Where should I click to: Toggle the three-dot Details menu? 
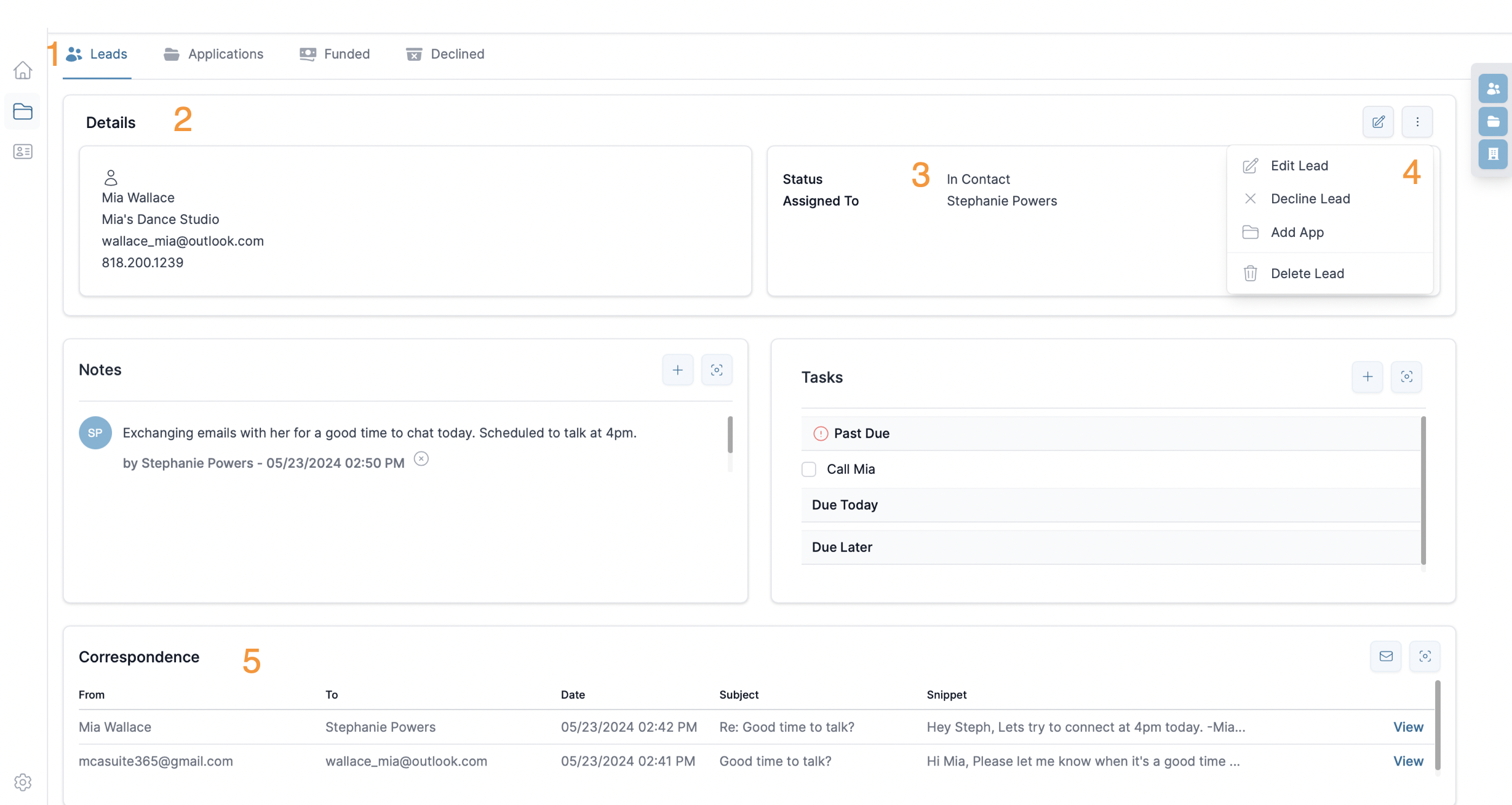pos(1417,122)
